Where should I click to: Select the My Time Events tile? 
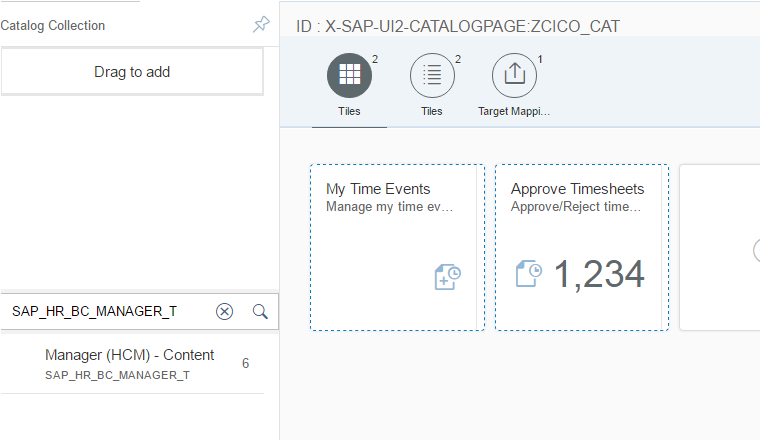(x=397, y=247)
